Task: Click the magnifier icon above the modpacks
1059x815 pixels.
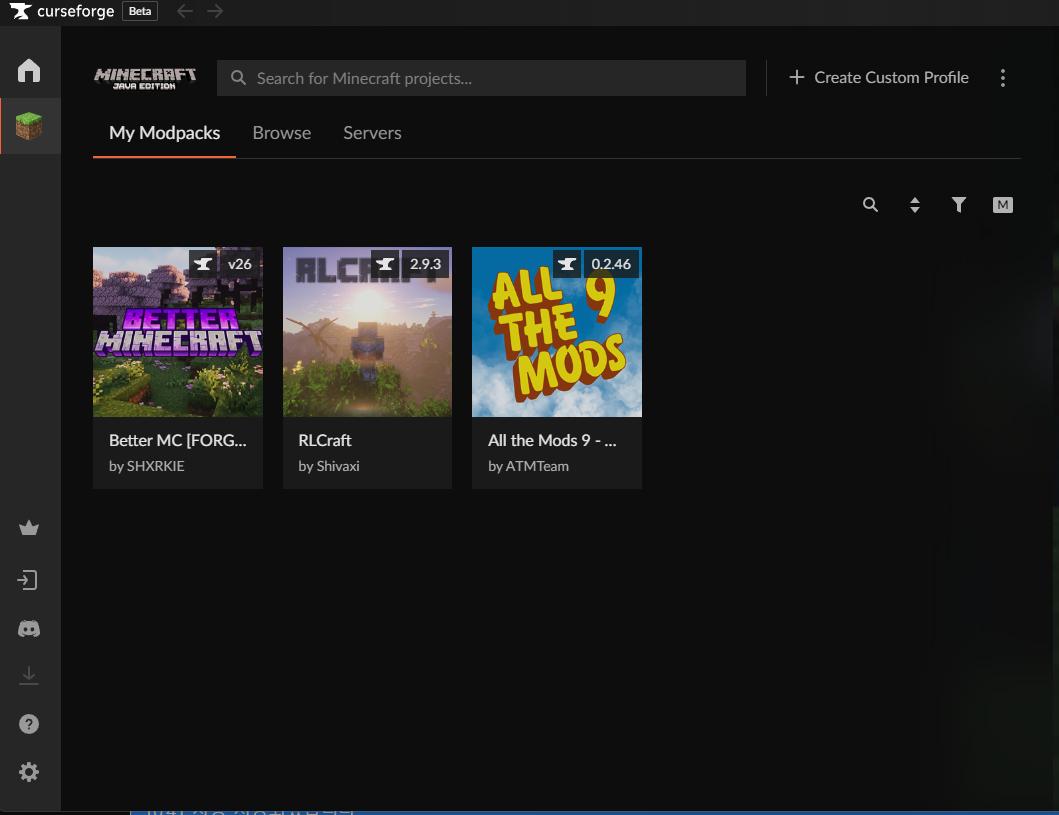Action: (870, 205)
